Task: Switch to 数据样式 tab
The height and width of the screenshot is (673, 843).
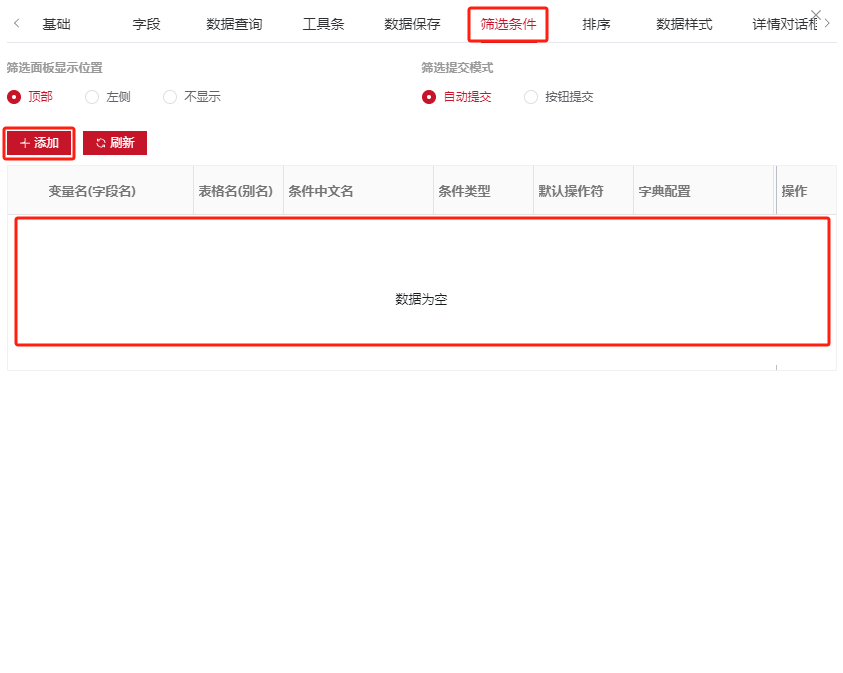Action: pos(684,24)
